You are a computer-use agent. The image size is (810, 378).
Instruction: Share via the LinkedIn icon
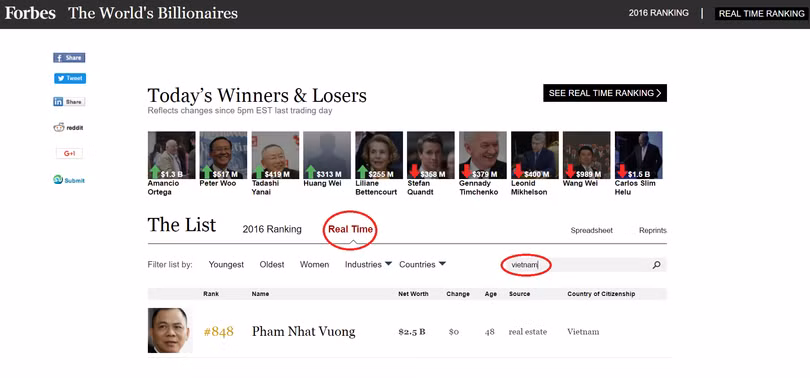[69, 102]
